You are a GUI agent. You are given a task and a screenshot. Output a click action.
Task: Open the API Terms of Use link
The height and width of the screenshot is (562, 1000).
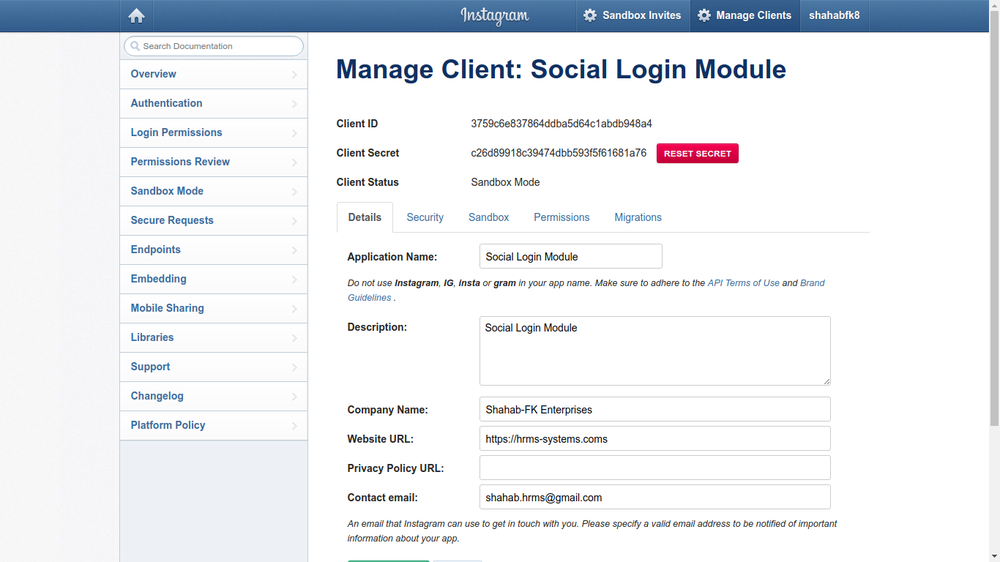coord(743,283)
